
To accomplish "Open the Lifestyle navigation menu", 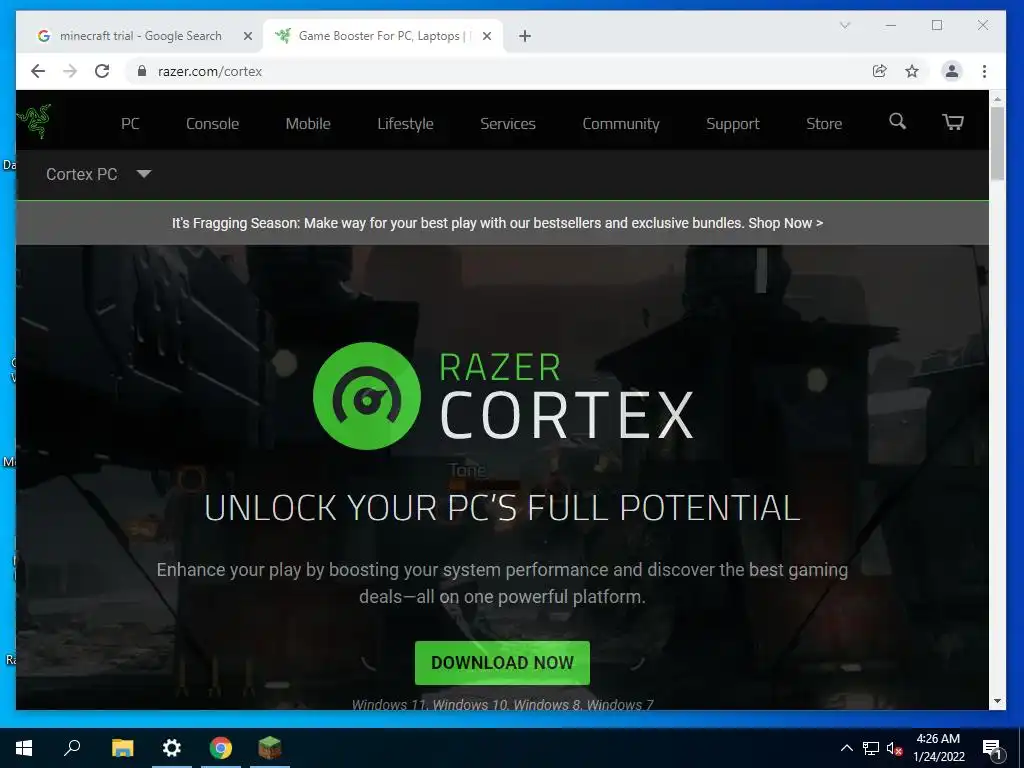I will [405, 123].
